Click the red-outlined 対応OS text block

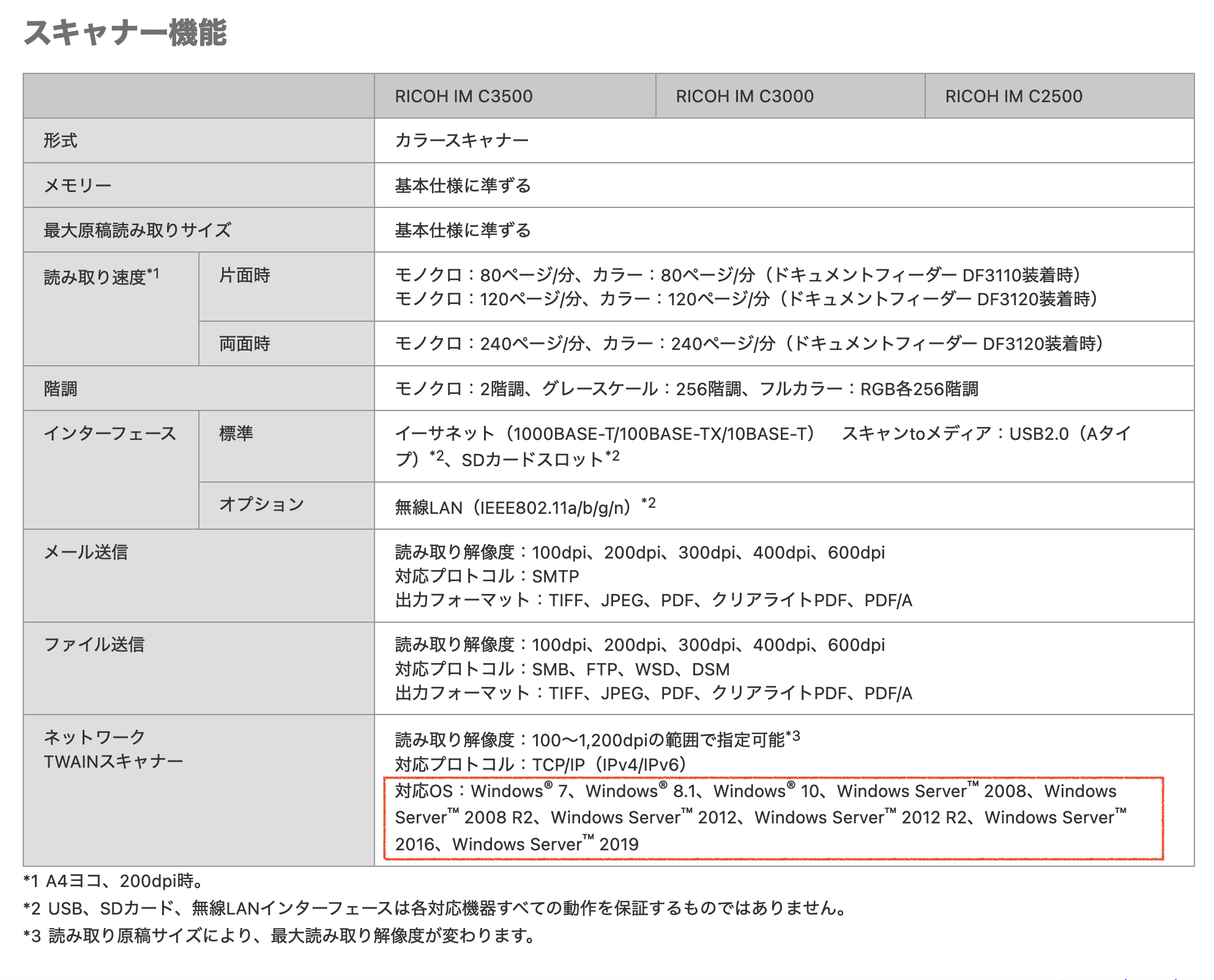pyautogui.click(x=772, y=818)
